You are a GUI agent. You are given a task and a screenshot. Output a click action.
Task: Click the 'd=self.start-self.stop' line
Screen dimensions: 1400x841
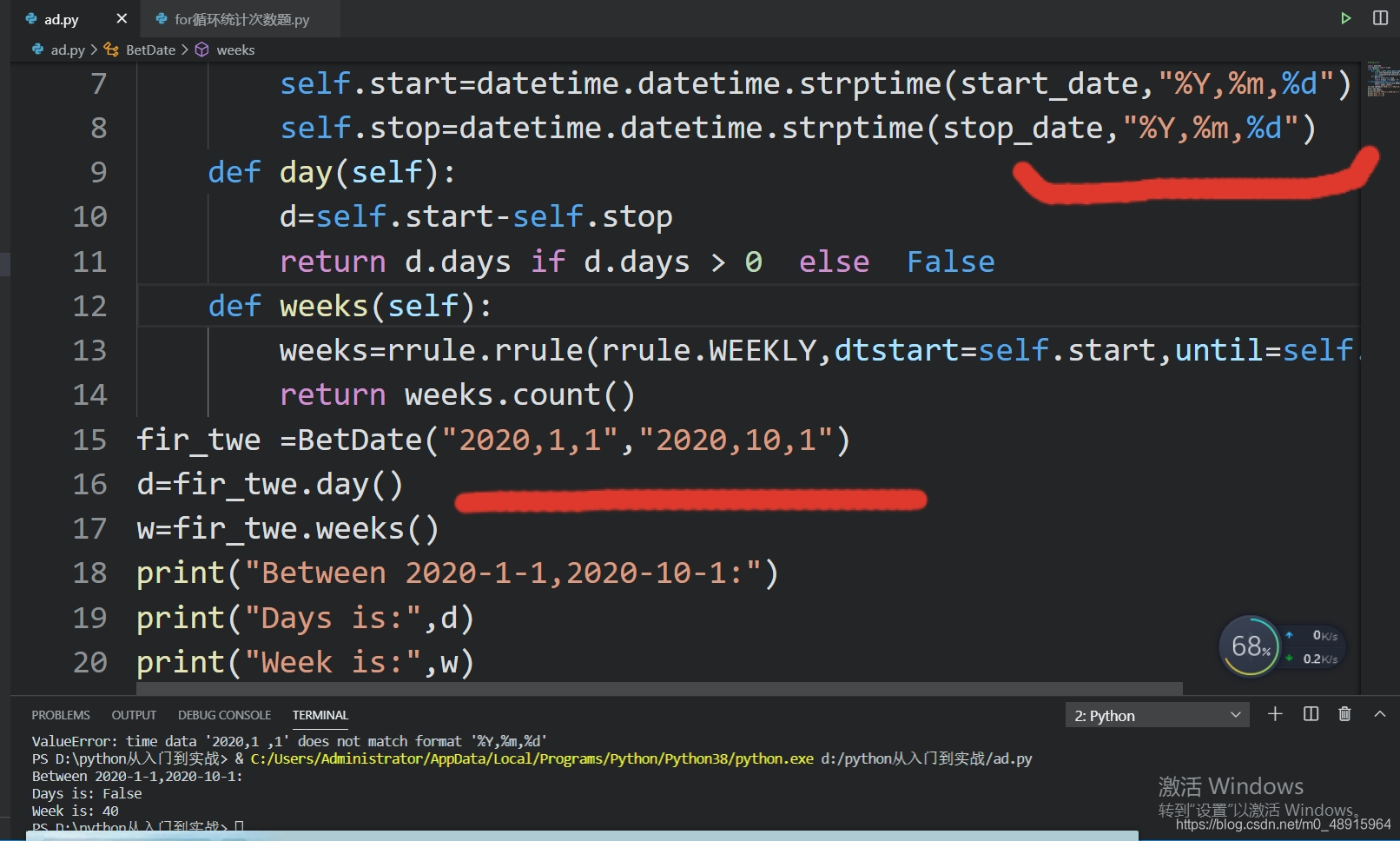(476, 216)
